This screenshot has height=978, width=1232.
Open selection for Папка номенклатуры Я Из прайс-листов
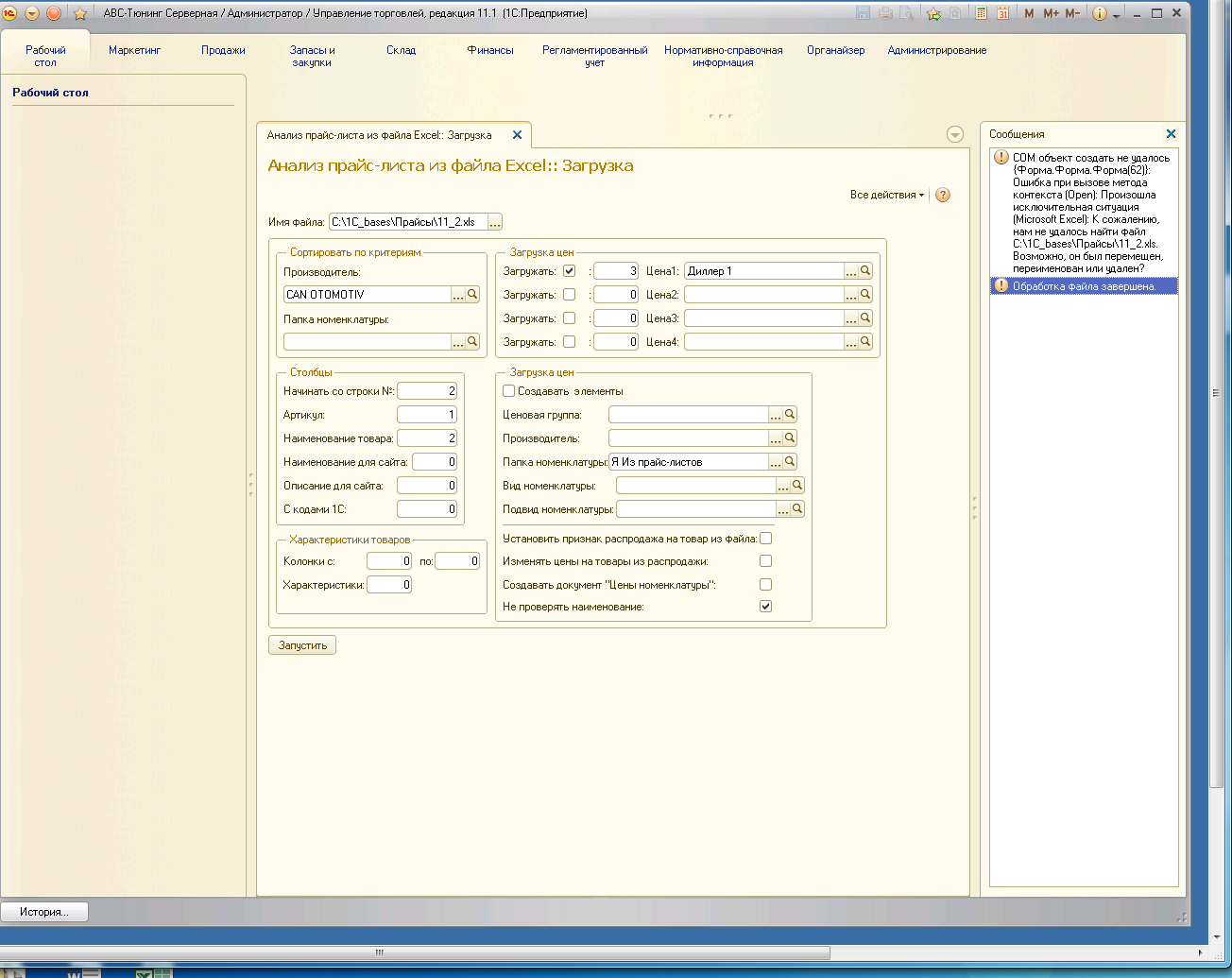[776, 462]
